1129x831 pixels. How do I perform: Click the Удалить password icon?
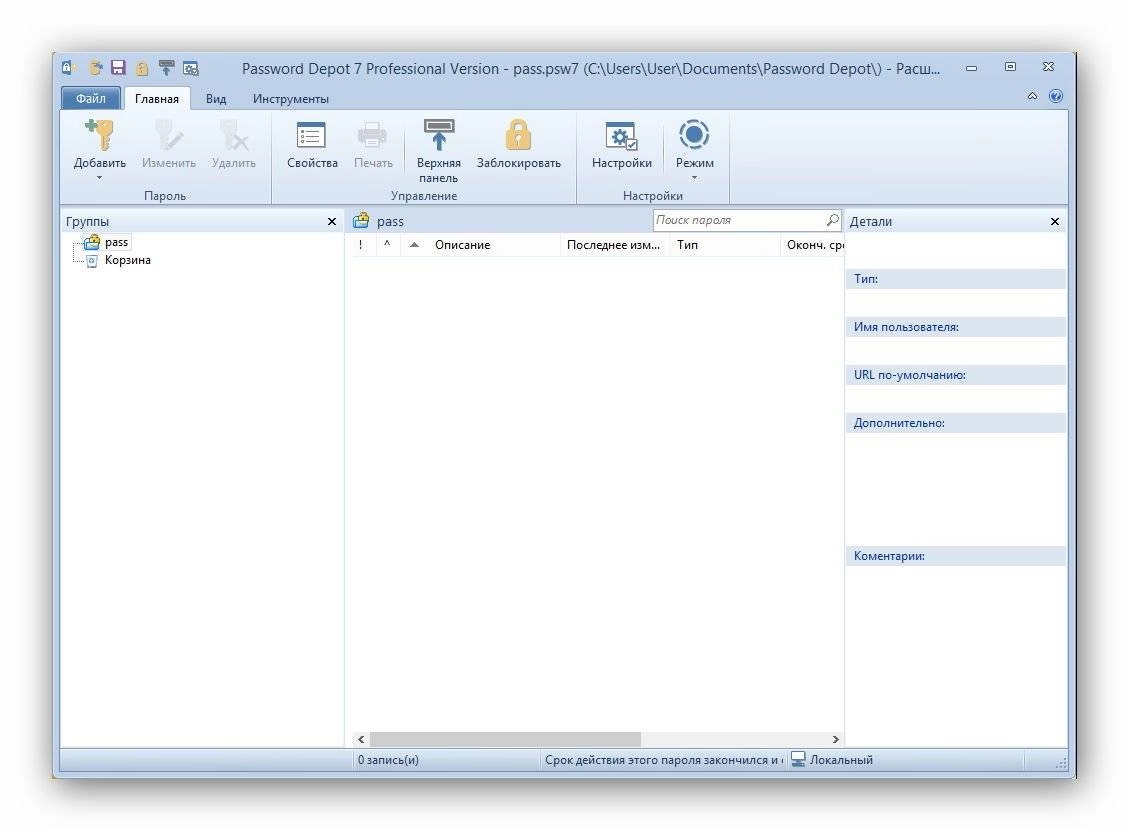[x=234, y=135]
